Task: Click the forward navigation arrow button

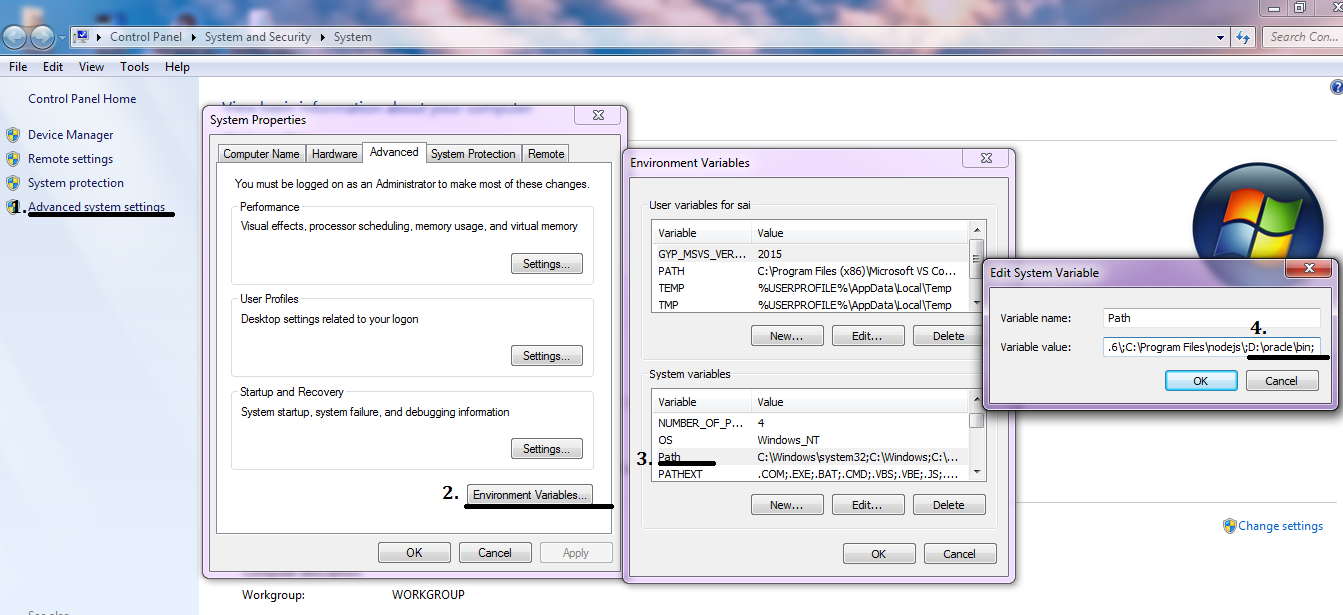Action: coord(42,37)
